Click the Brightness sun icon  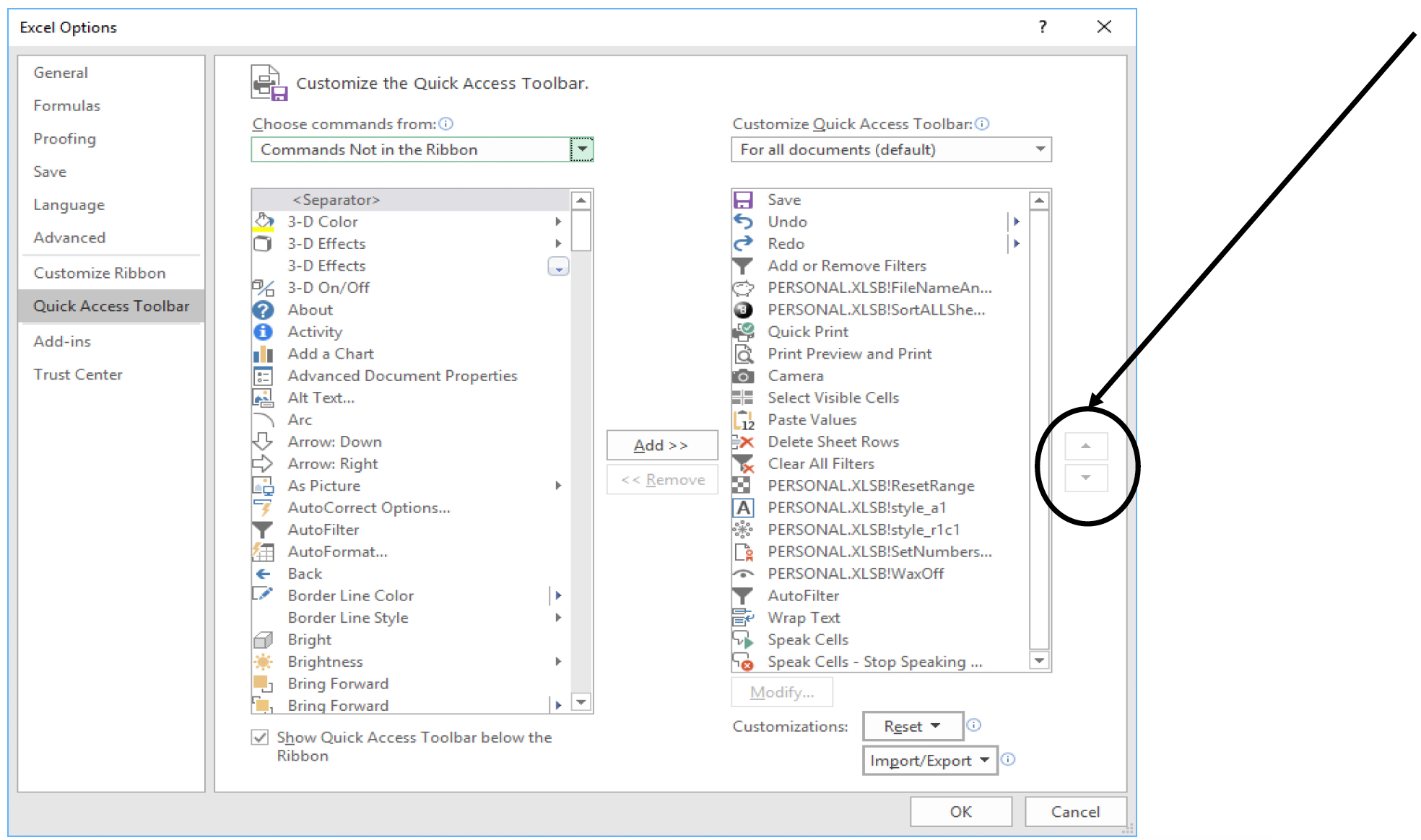pos(264,662)
